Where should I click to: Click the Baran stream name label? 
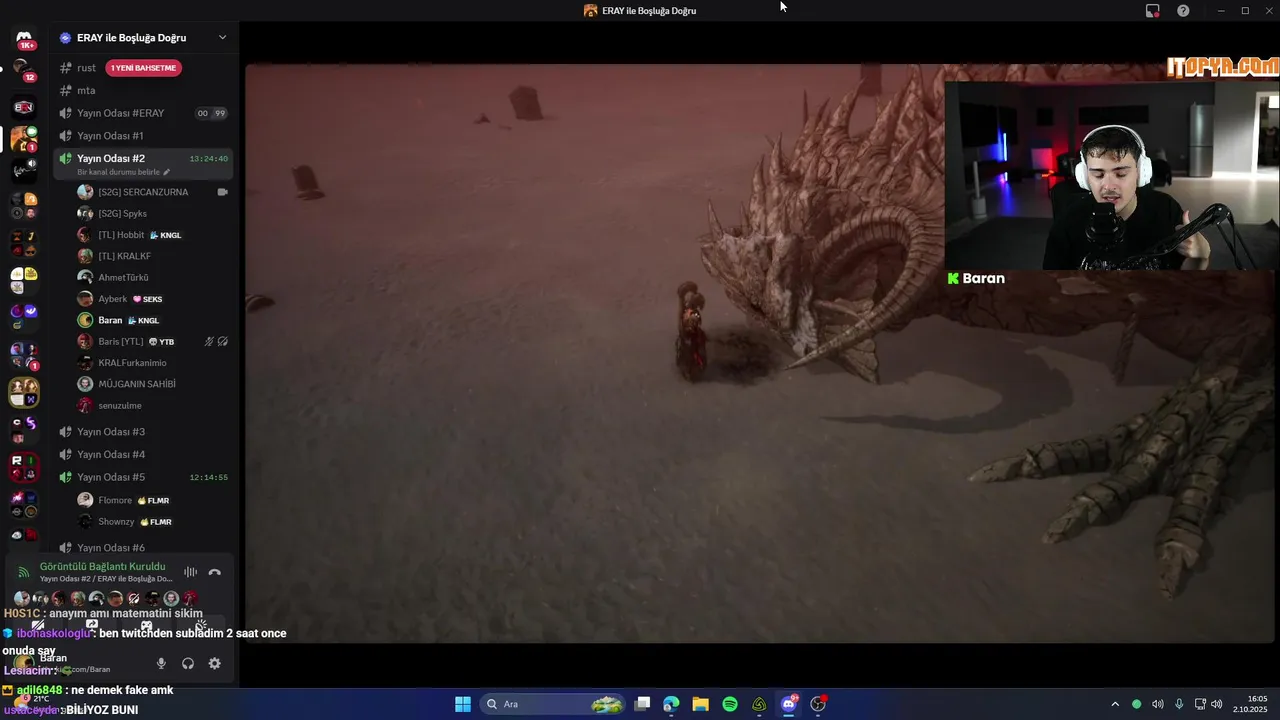click(x=976, y=279)
